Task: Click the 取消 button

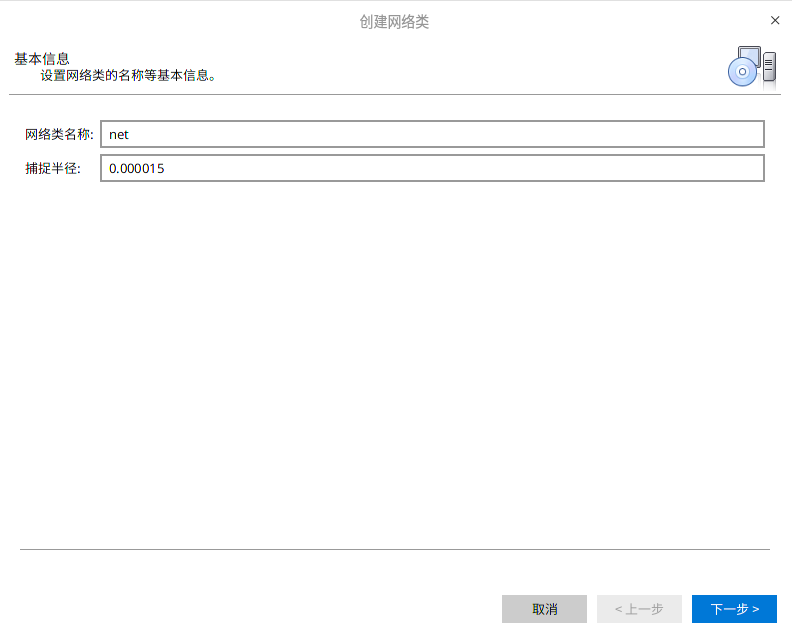Action: click(x=544, y=609)
